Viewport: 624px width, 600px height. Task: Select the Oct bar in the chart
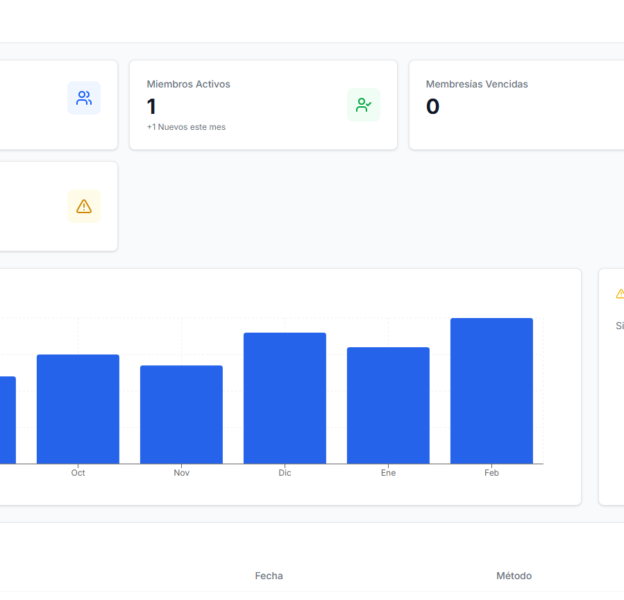(78, 409)
